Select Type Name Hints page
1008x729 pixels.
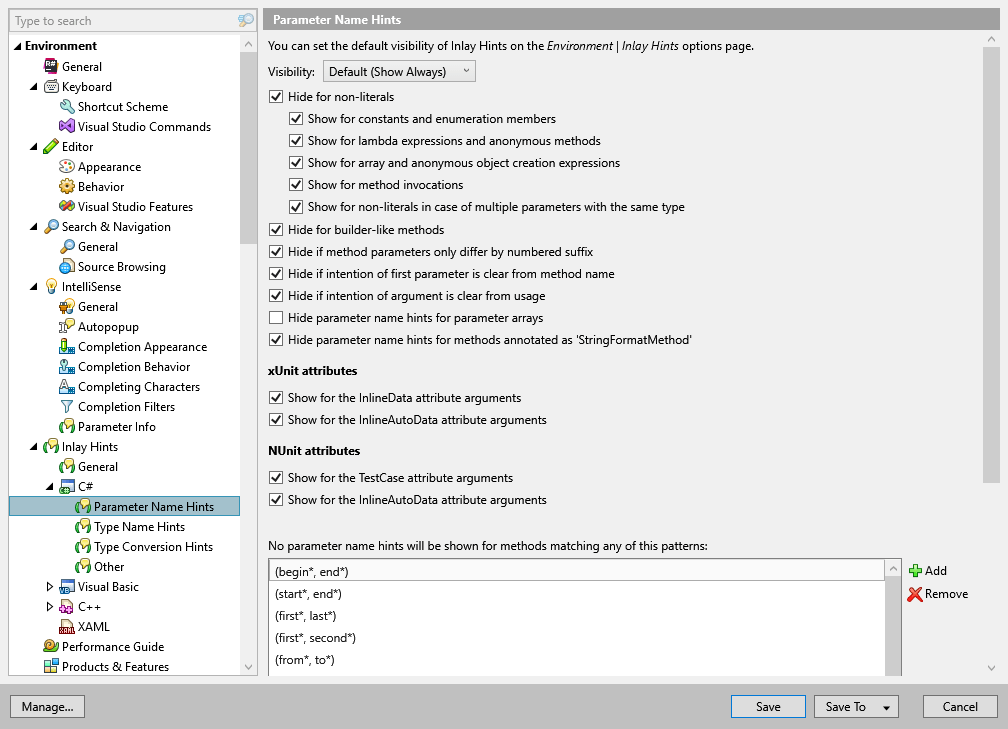click(140, 526)
